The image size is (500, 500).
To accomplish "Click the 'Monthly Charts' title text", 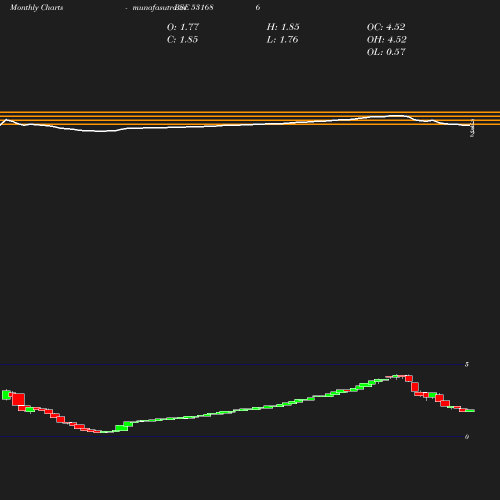I will pos(36,7).
